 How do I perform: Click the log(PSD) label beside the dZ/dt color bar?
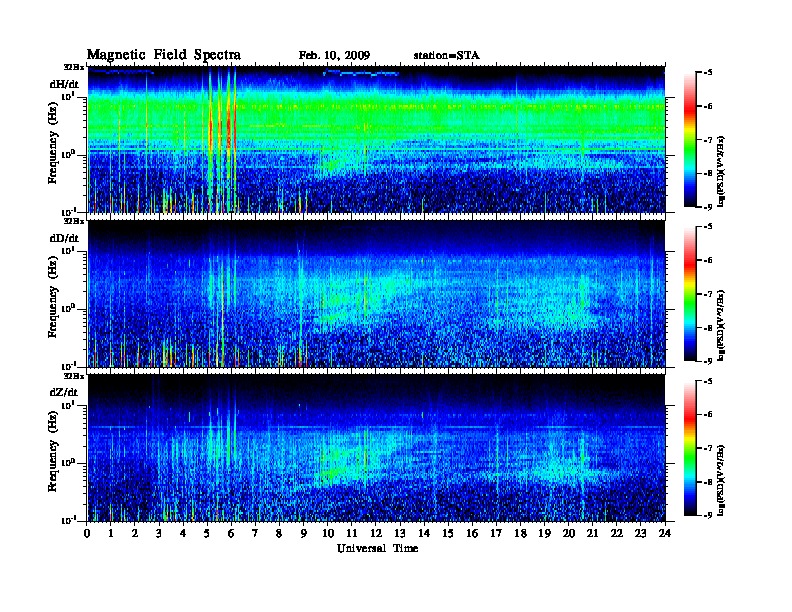tap(722, 480)
